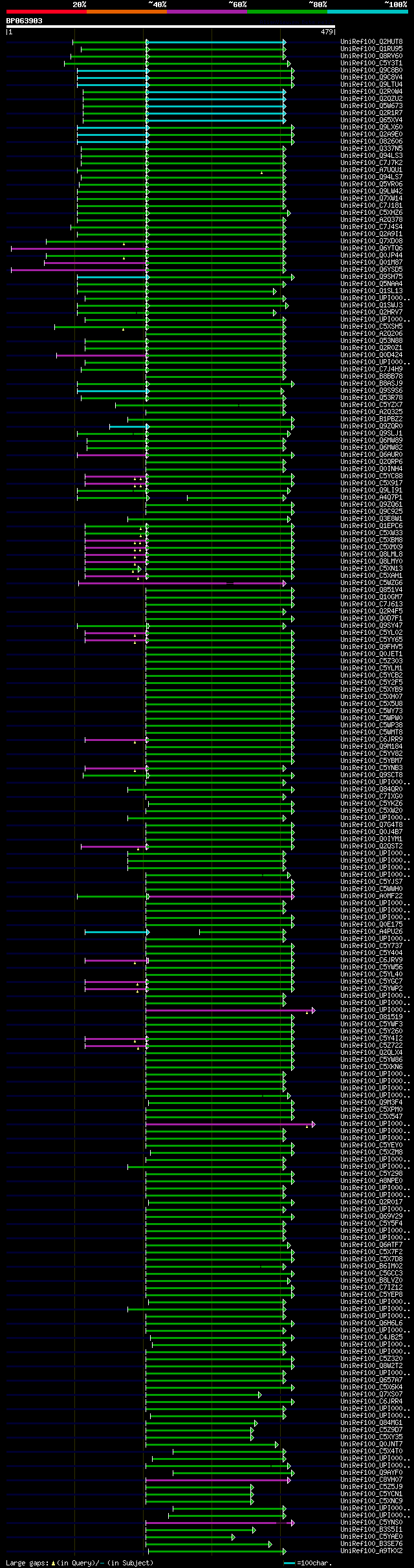The width and height of the screenshot is (414, 1568).
Task: Select label UniRef100_Q9LW42
Action: pos(371,192)
